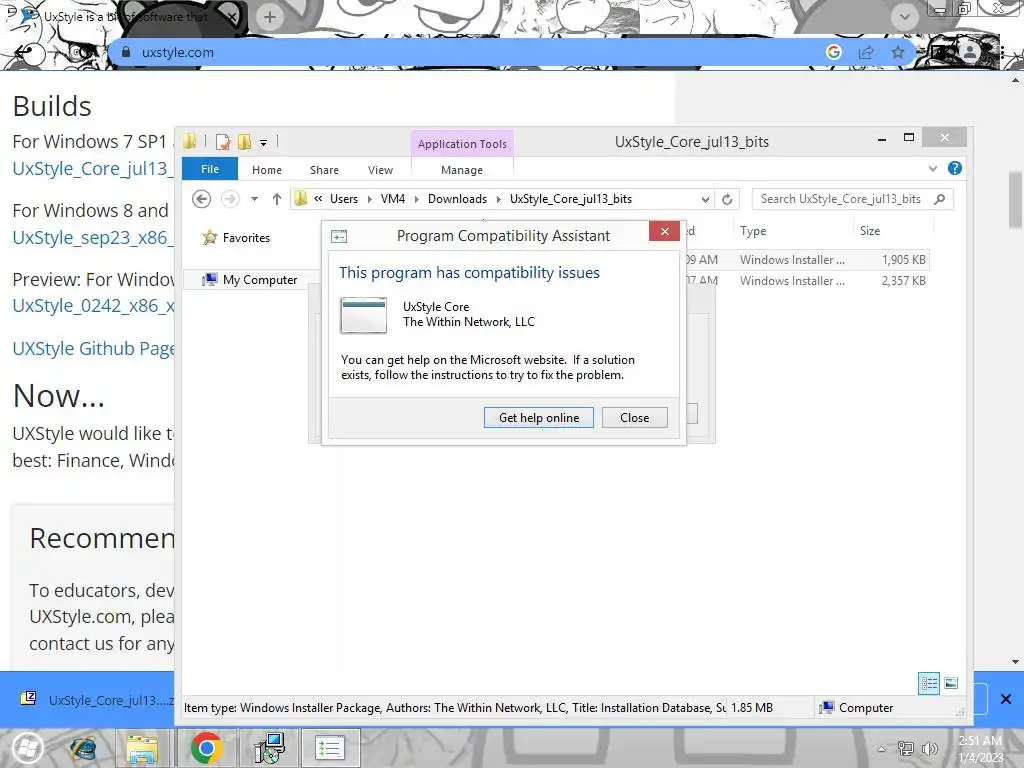
Task: Open the Manage ribbon tab
Action: [462, 170]
